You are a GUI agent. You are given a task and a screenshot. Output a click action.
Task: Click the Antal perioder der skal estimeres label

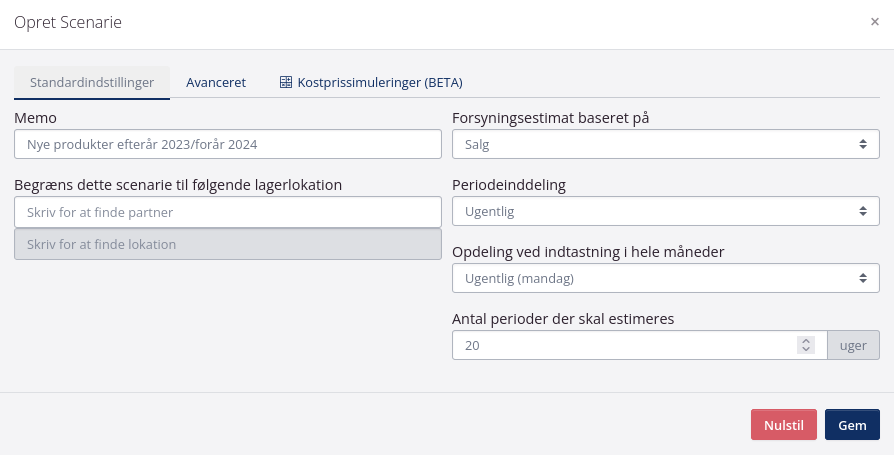[563, 319]
